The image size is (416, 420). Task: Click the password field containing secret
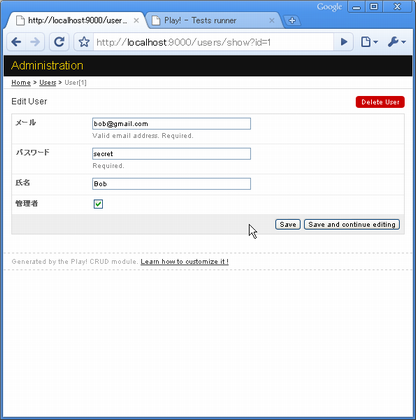point(171,154)
